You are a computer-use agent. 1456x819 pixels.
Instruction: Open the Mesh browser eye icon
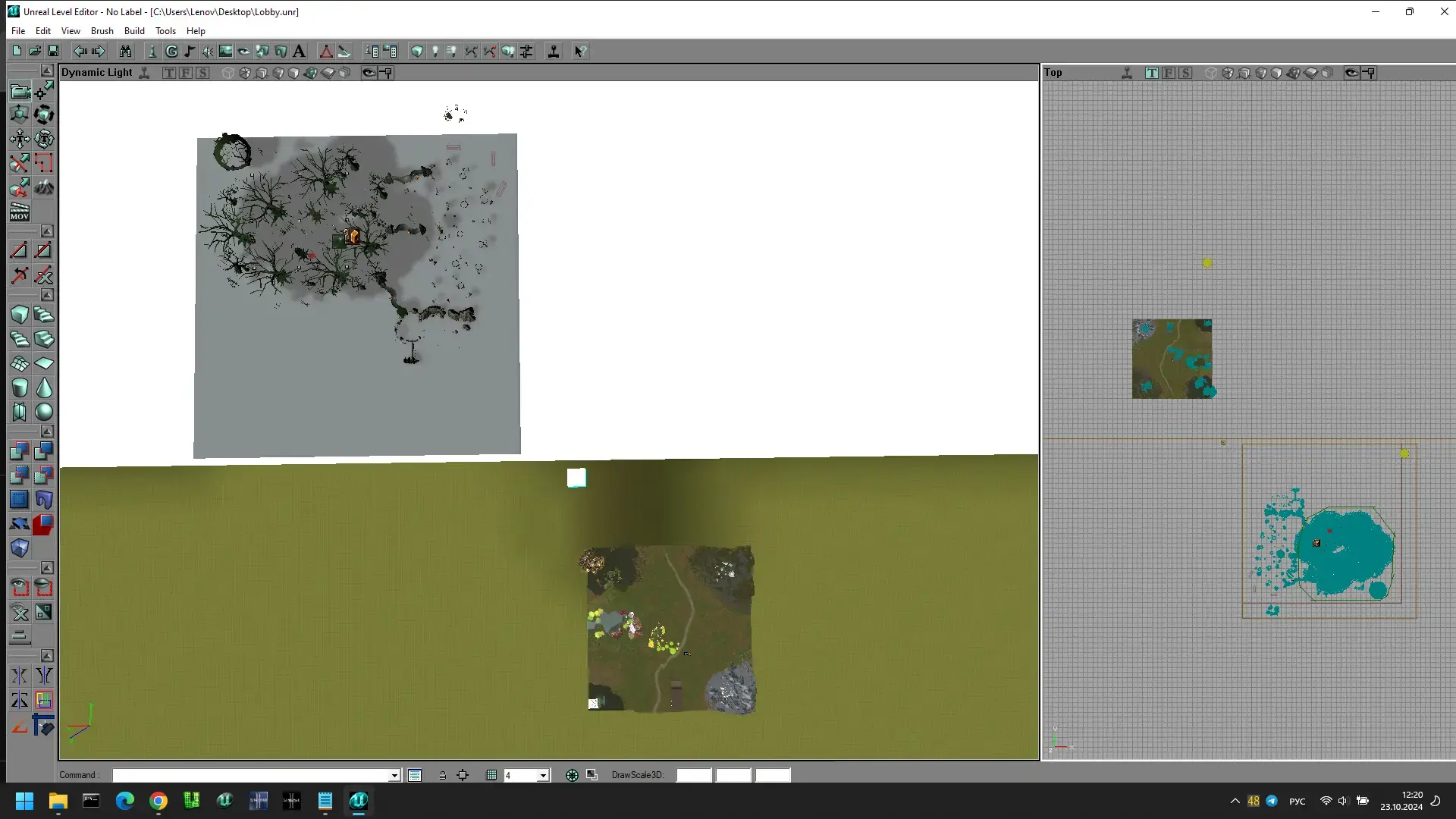tap(244, 51)
